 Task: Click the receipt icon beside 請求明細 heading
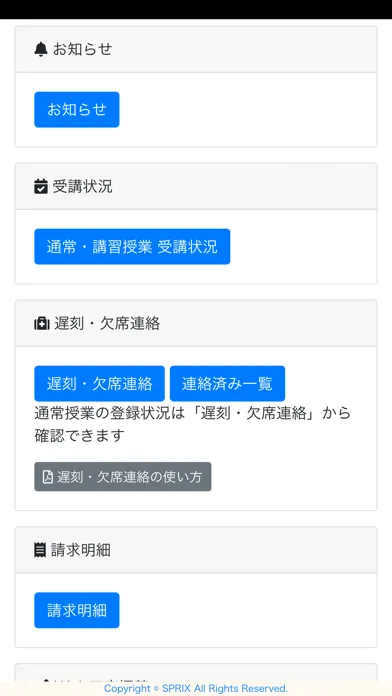click(40, 550)
